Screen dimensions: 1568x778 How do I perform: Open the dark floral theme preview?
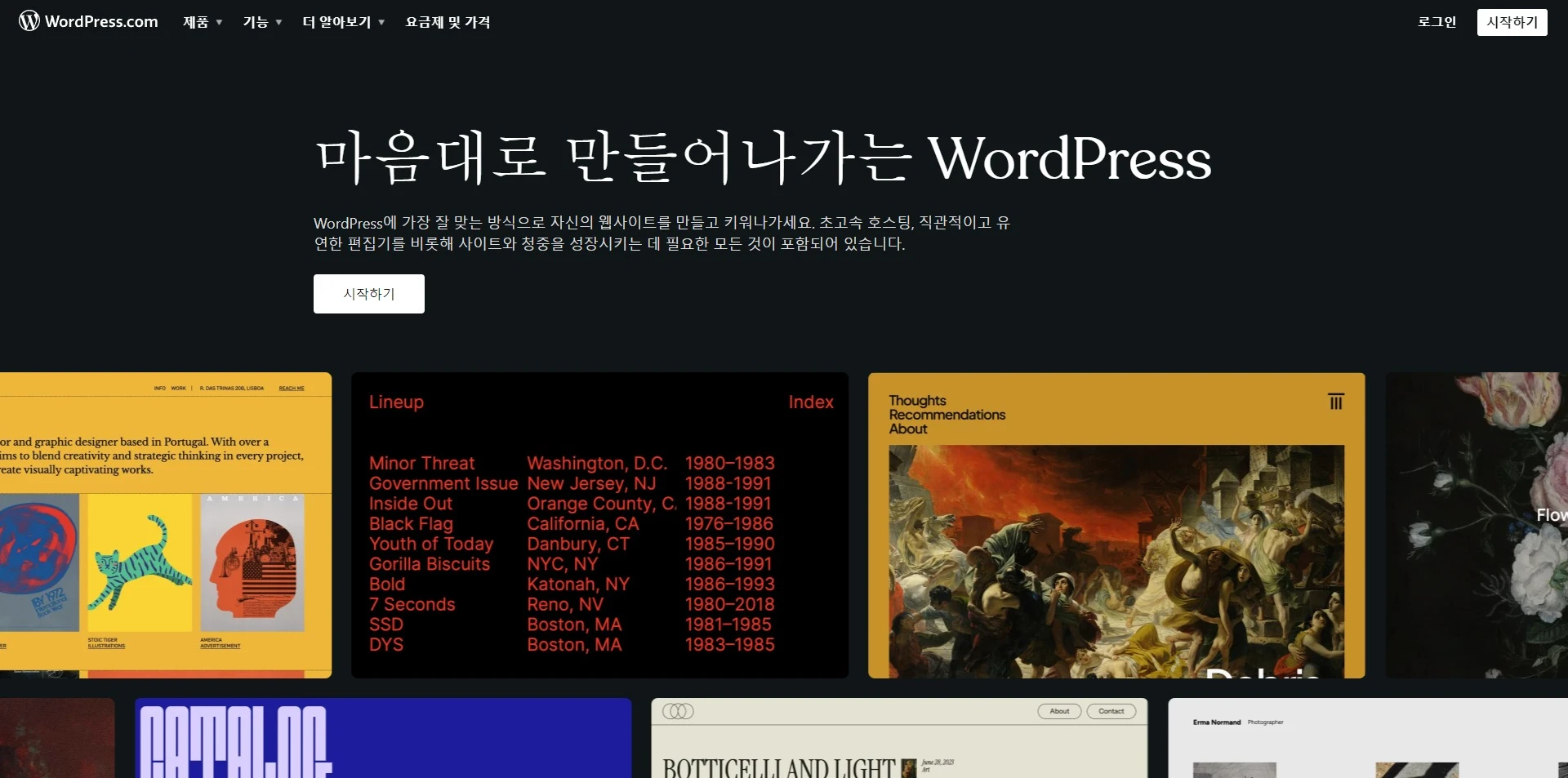click(x=1477, y=525)
